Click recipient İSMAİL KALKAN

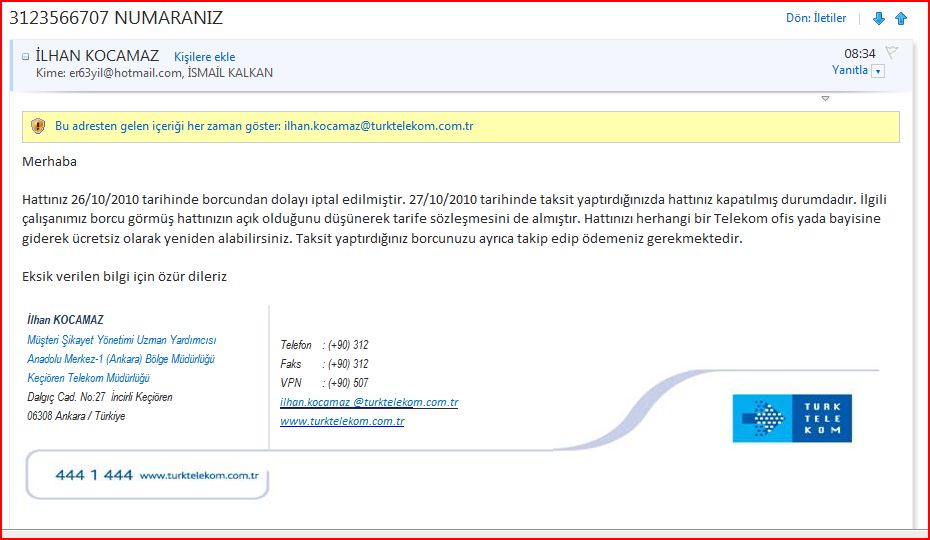coord(230,73)
